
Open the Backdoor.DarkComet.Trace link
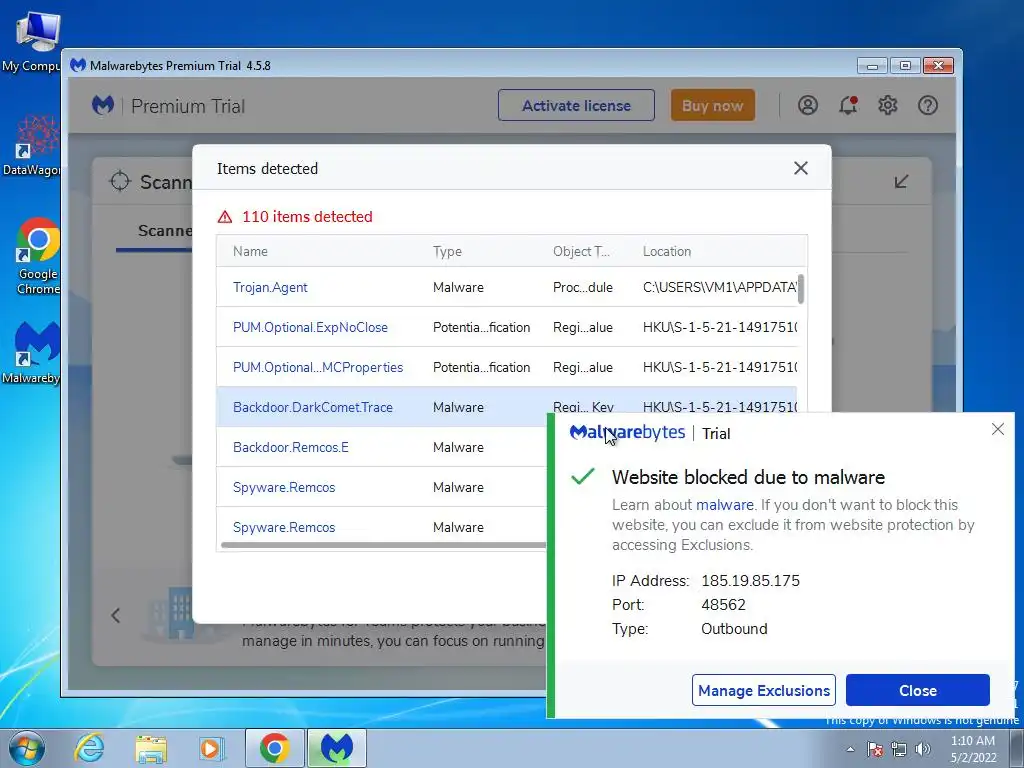tap(313, 407)
